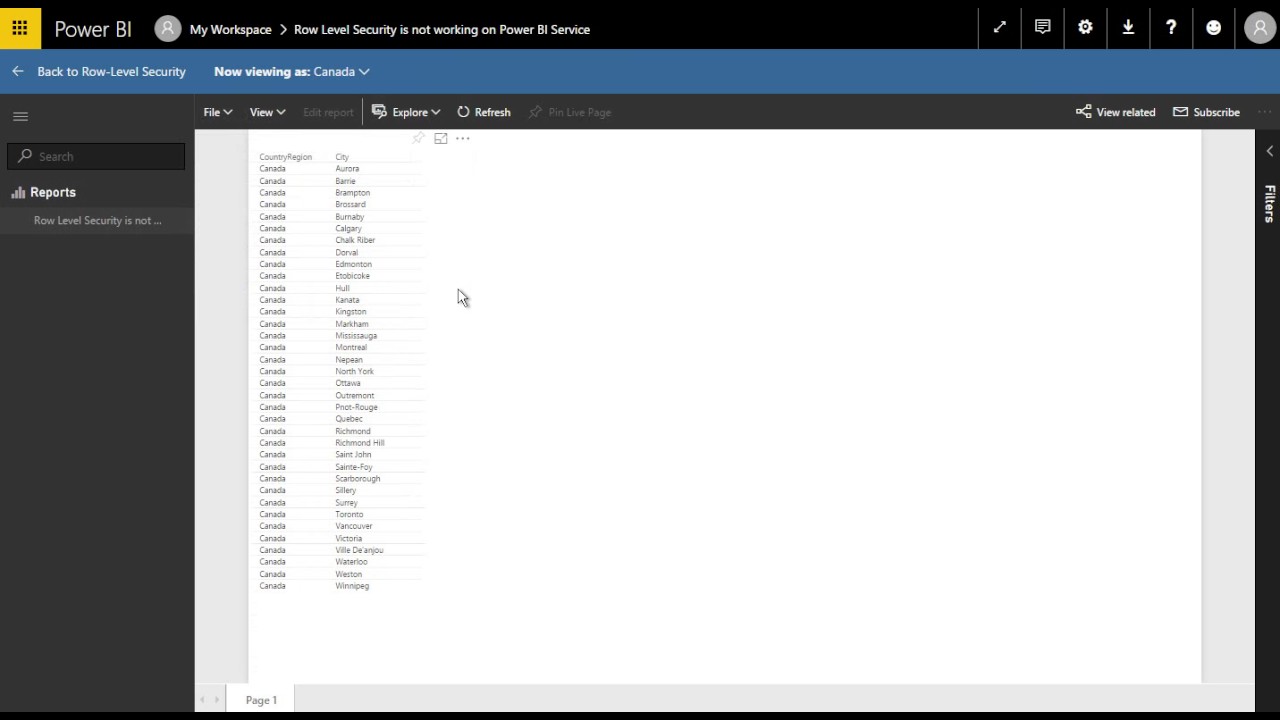Open the Help question mark
The width and height of the screenshot is (1280, 720).
coord(1171,28)
